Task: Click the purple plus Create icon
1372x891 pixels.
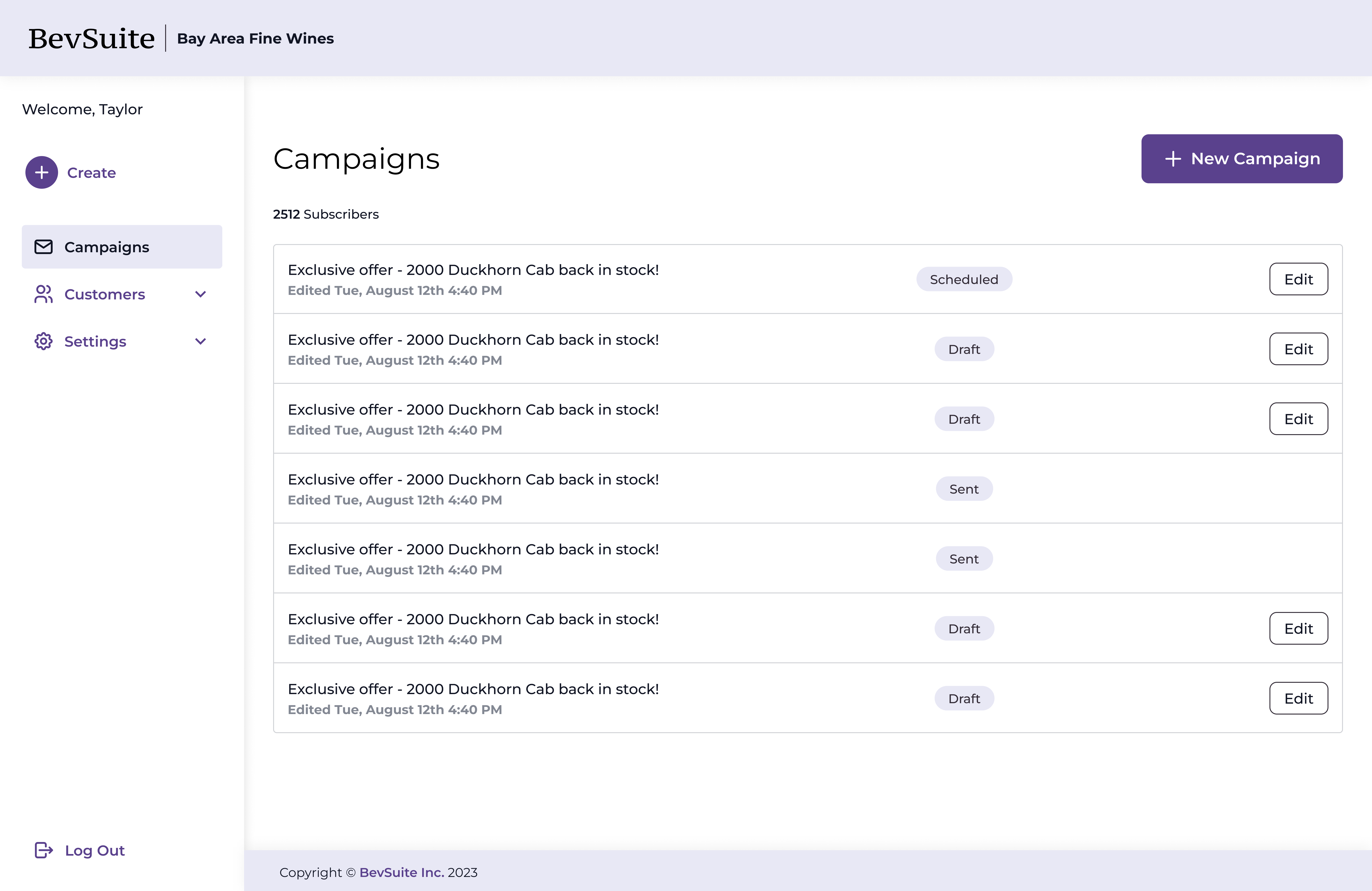Action: pos(42,172)
